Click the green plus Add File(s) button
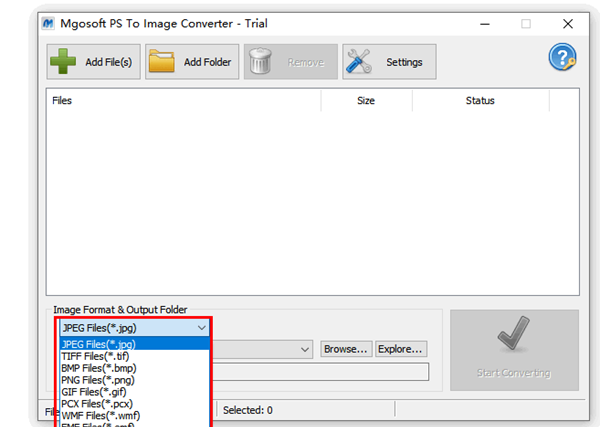 click(x=93, y=62)
